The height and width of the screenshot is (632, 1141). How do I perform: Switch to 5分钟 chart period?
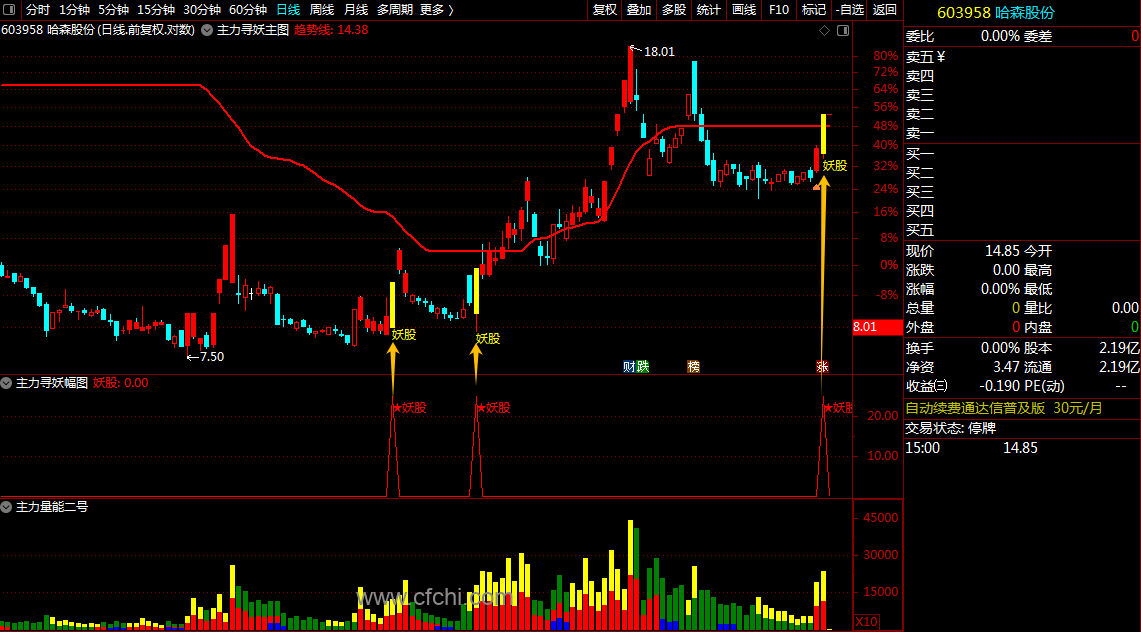point(114,9)
